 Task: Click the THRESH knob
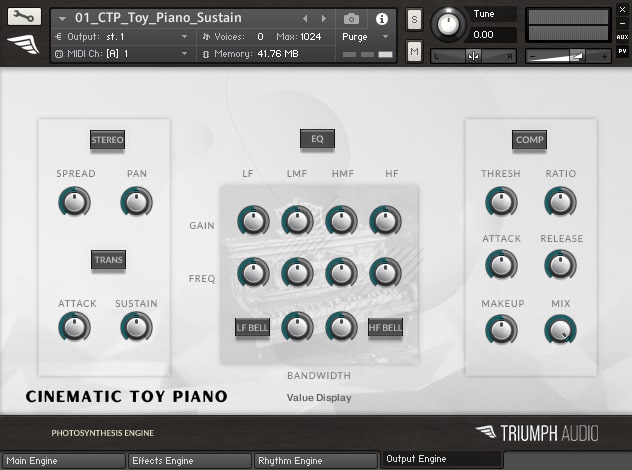pyautogui.click(x=501, y=202)
